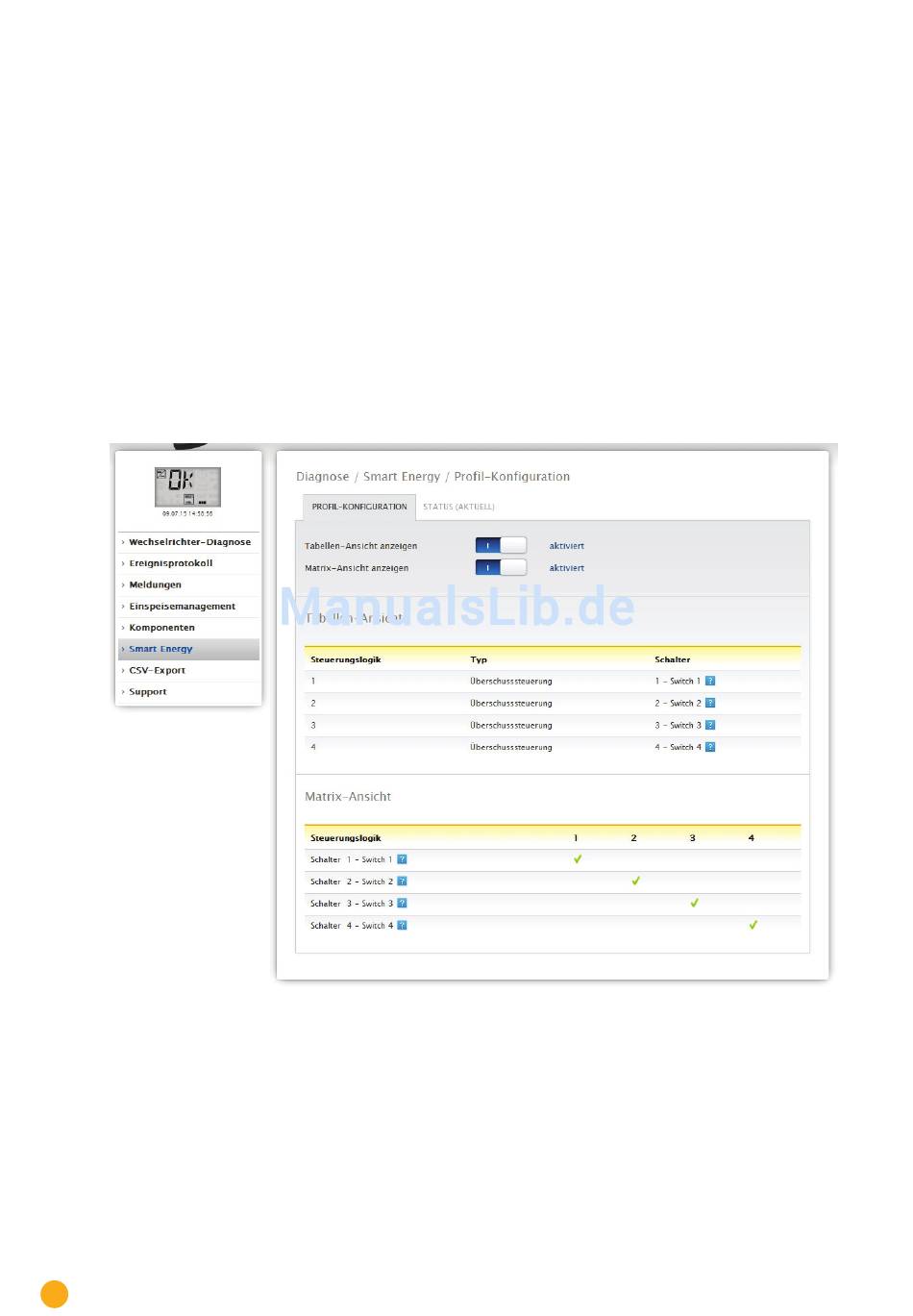This screenshot has width=913, height=1316.
Task: Select Profil-Konfiguration tab
Action: (x=359, y=507)
